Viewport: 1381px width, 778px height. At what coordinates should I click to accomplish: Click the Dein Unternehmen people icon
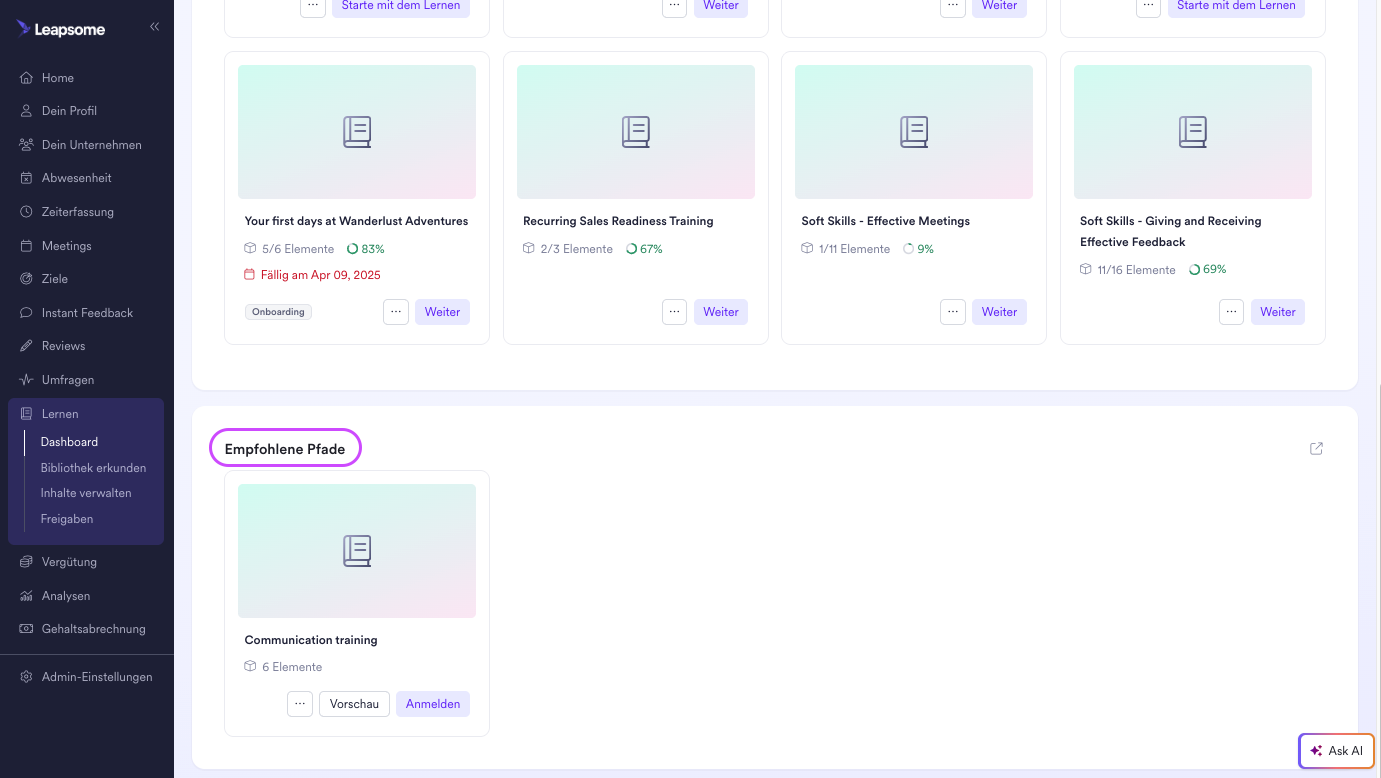click(27, 145)
